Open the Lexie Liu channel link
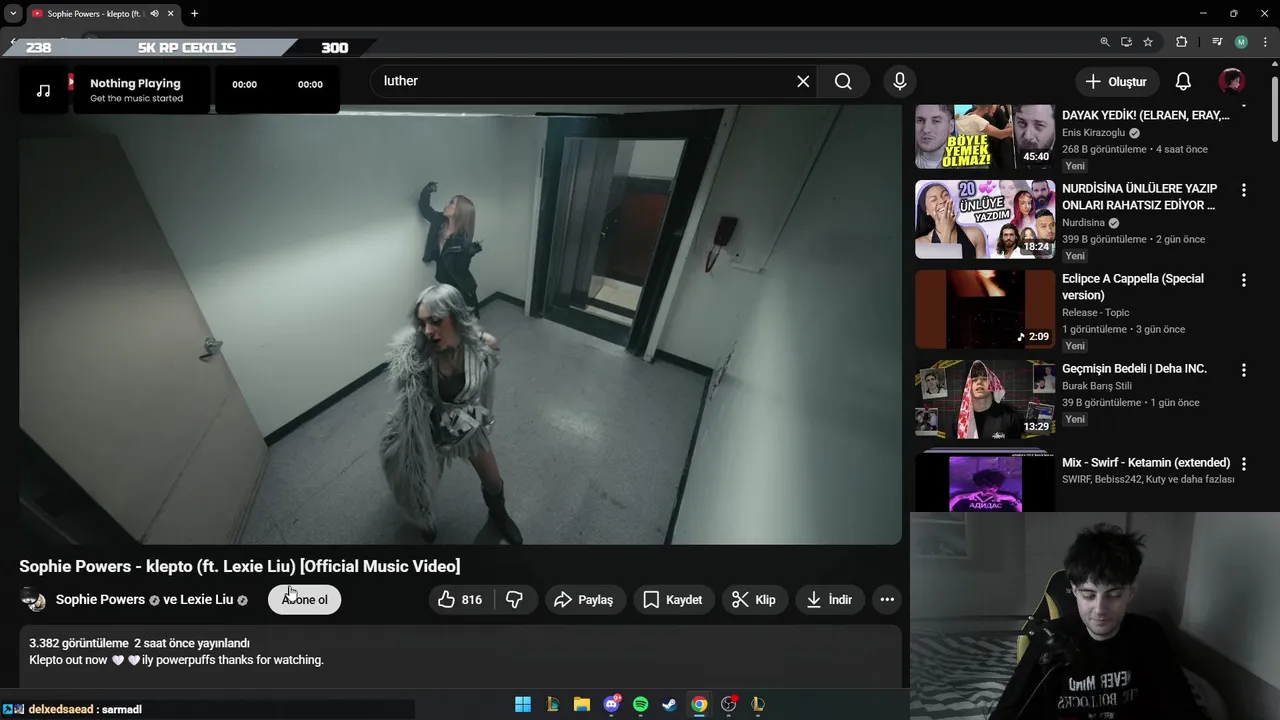This screenshot has width=1280, height=720. pos(207,600)
